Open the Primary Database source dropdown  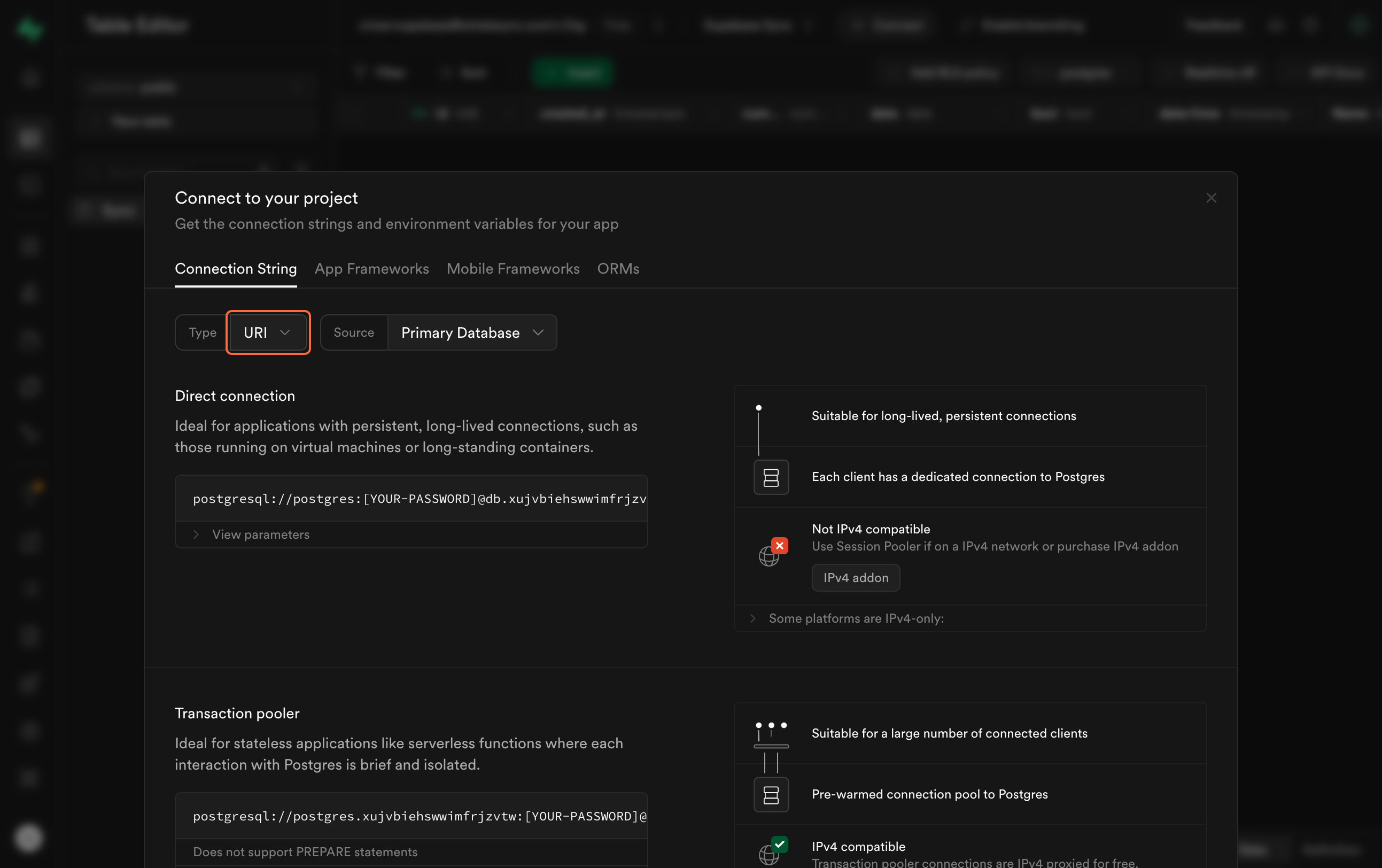coord(472,332)
